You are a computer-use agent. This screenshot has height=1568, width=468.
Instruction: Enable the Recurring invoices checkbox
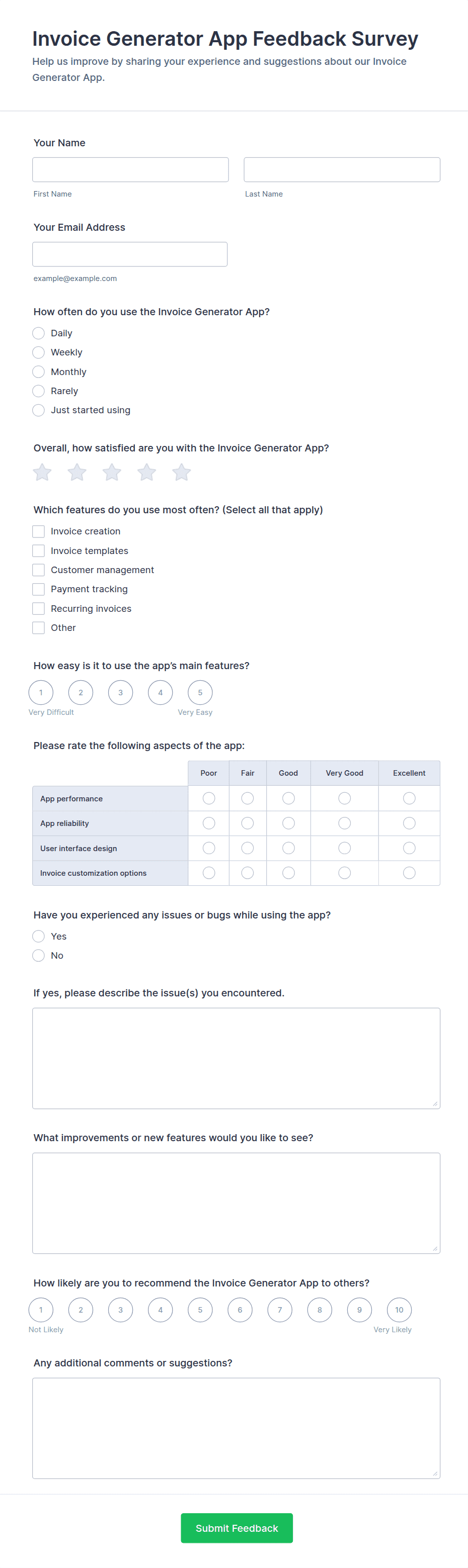click(38, 609)
